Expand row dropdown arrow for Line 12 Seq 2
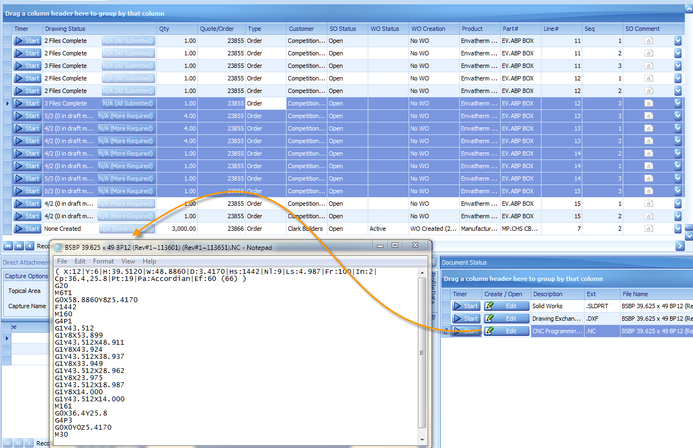This screenshot has height=448, width=693. (678, 91)
